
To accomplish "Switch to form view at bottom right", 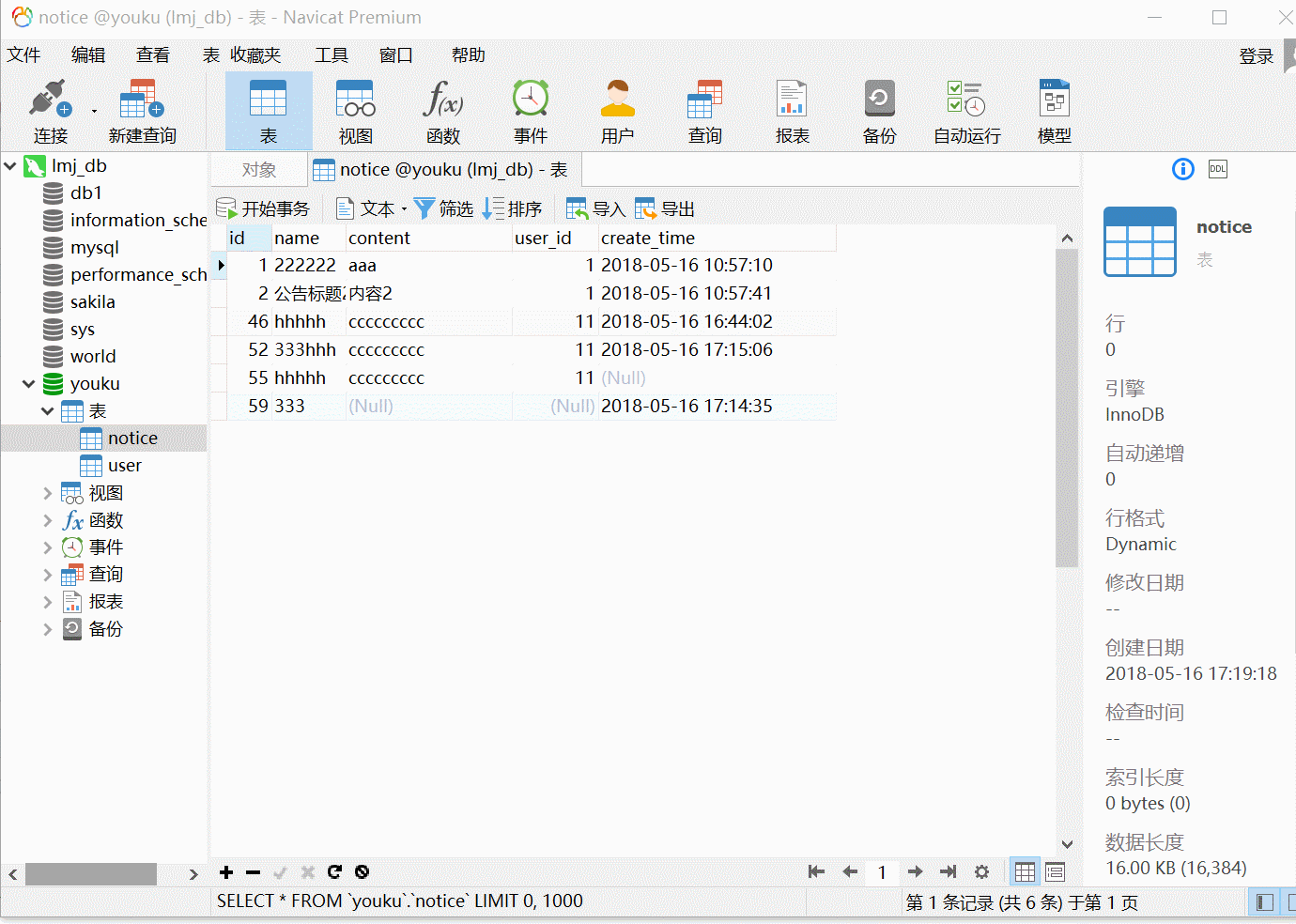I will click(x=1055, y=871).
